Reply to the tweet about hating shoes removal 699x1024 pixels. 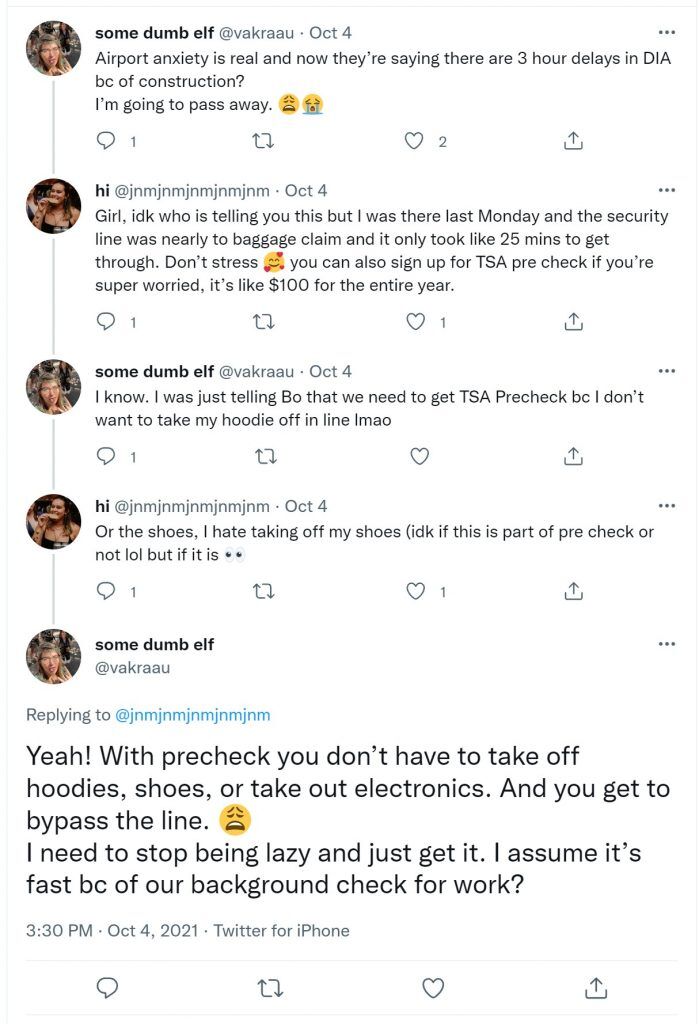tap(106, 591)
